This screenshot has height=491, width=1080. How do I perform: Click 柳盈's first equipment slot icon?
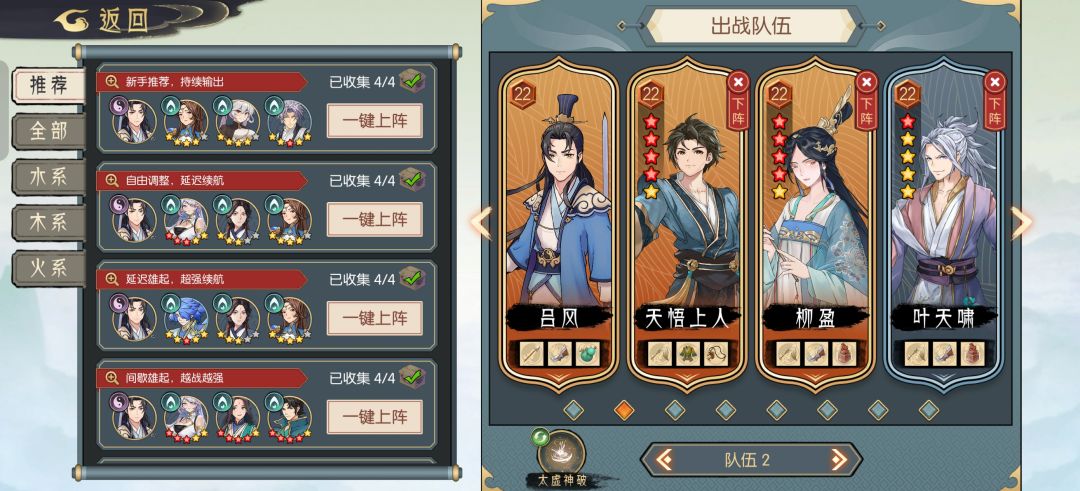pos(787,353)
